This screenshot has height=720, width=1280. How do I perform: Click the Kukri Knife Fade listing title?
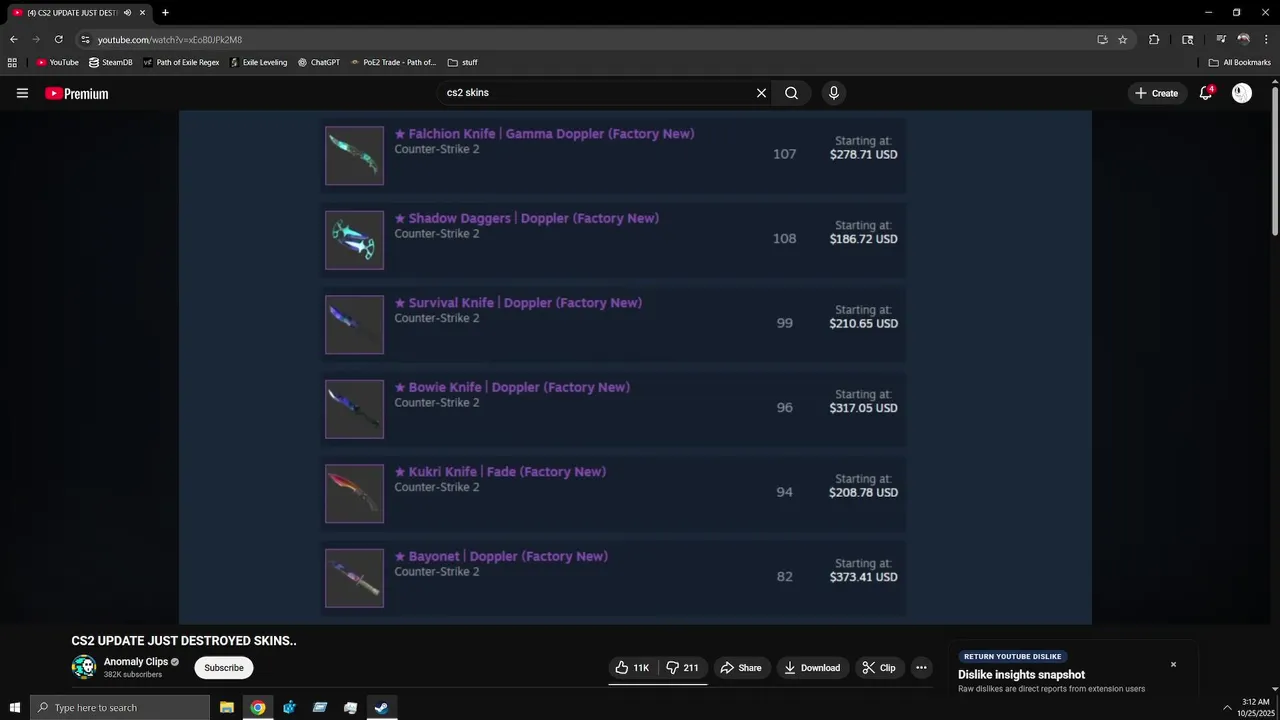500,472
